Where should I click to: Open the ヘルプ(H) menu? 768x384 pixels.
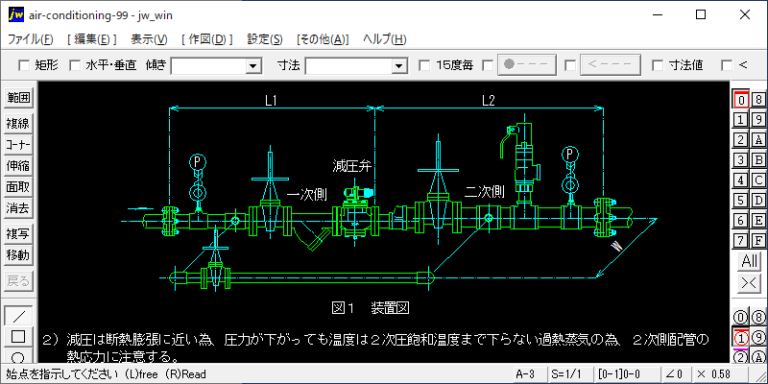(384, 39)
